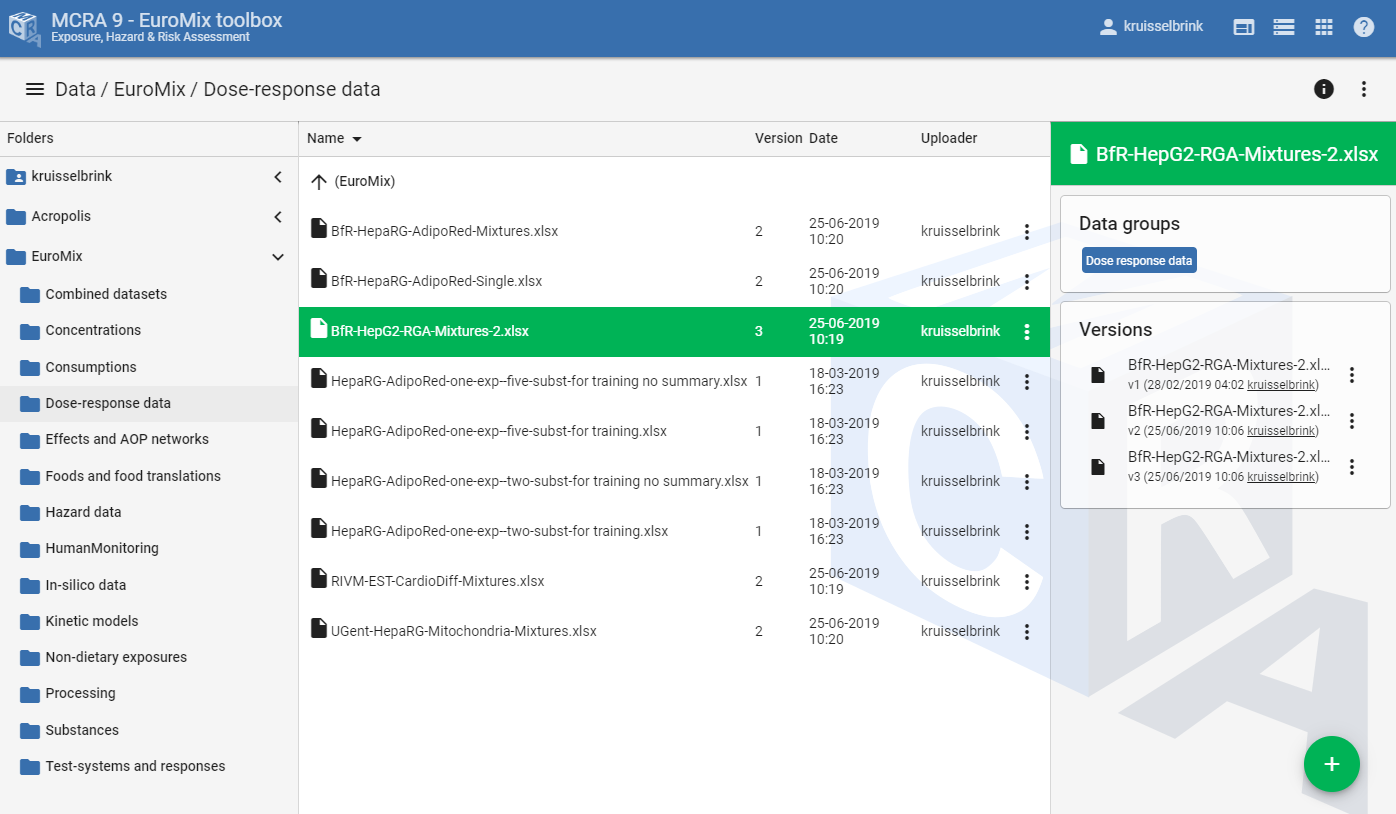Image resolution: width=1396 pixels, height=814 pixels.
Task: Collapse the EuroMix folder in the sidebar
Action: click(278, 256)
